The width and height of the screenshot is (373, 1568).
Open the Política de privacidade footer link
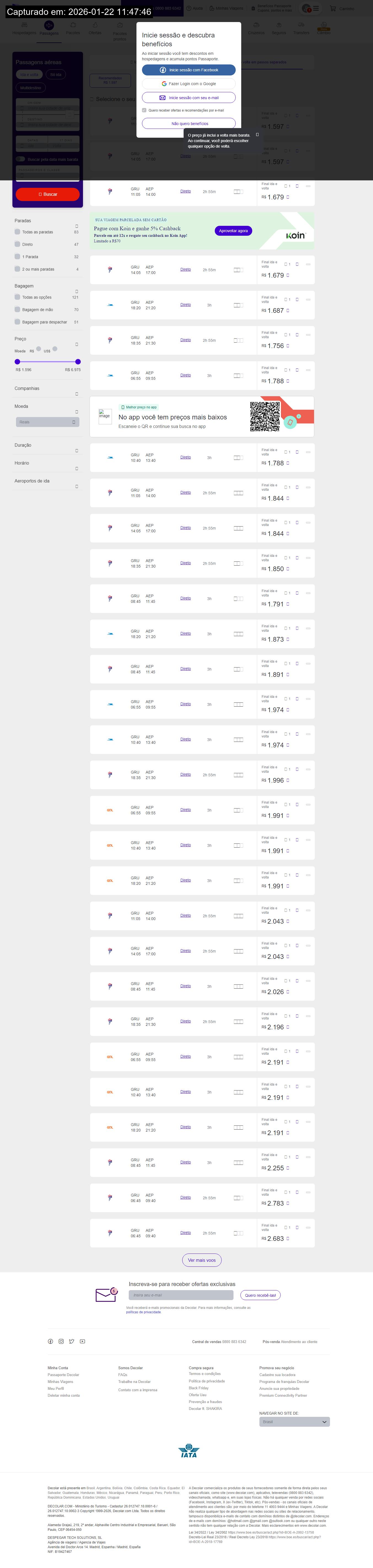(206, 1381)
